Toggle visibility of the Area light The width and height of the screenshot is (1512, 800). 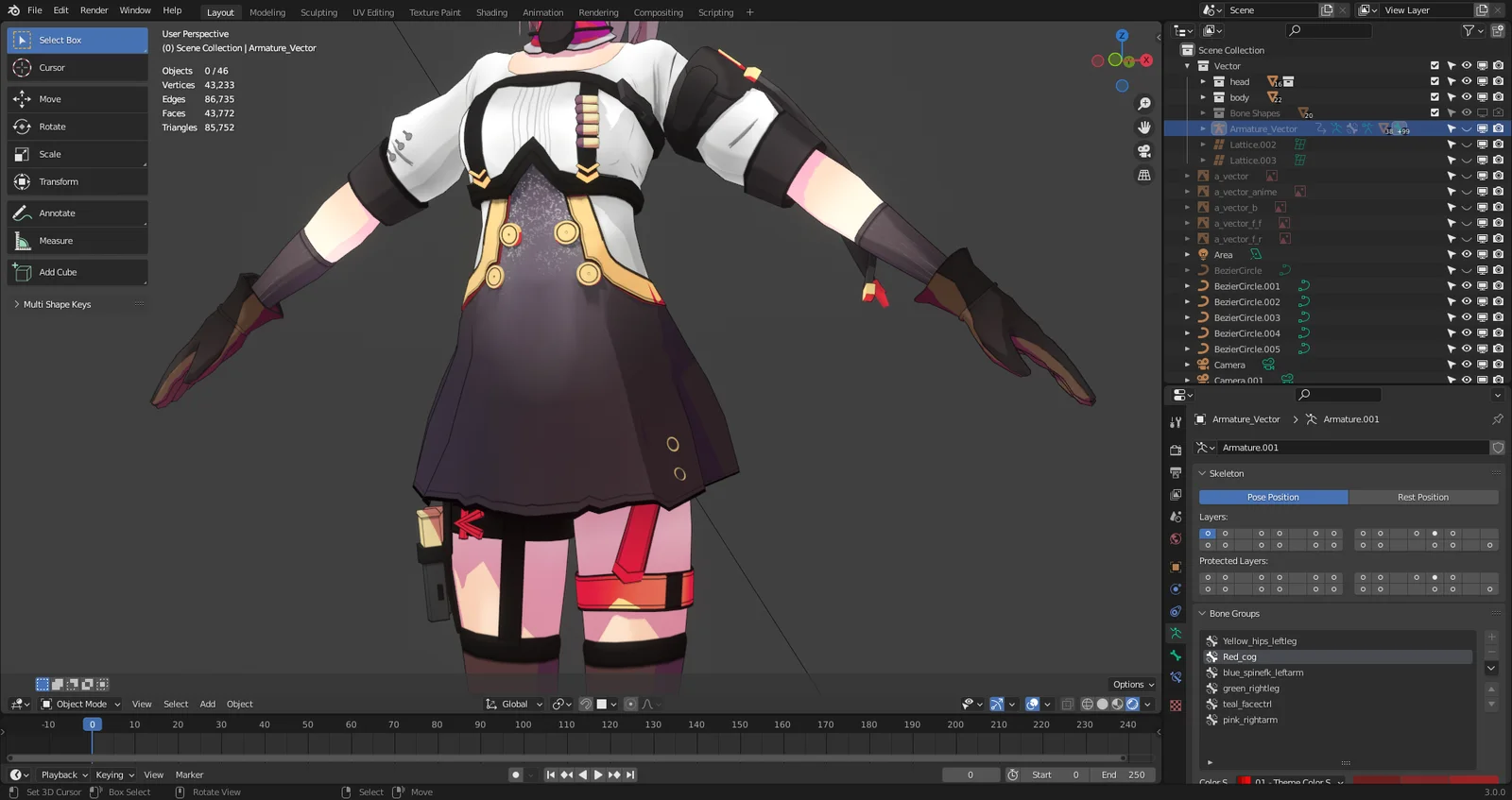click(x=1467, y=254)
